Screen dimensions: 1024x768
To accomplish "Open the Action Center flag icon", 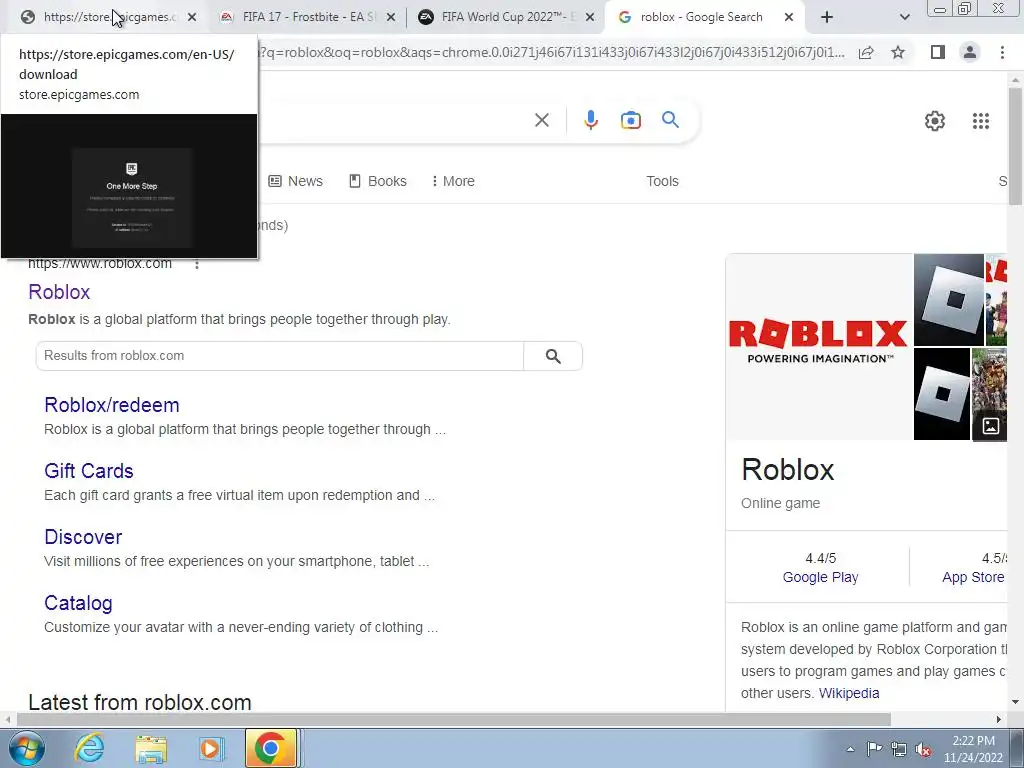I will point(874,748).
